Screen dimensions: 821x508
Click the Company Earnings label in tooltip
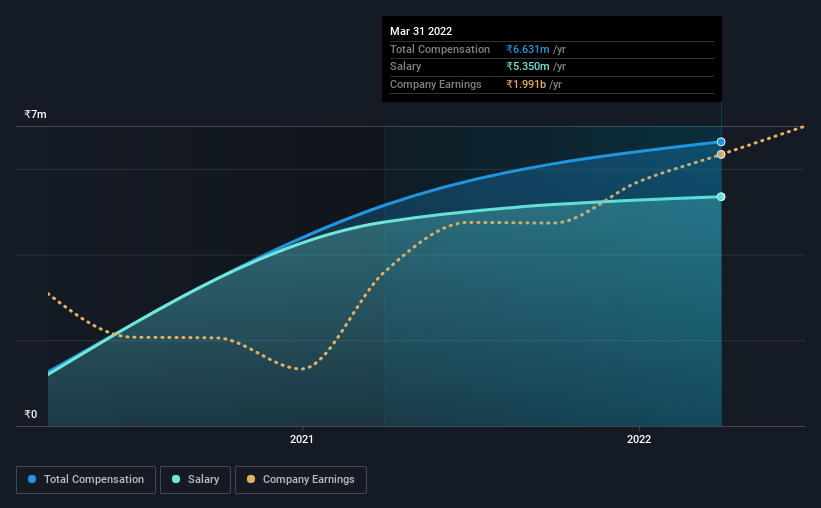pyautogui.click(x=436, y=84)
